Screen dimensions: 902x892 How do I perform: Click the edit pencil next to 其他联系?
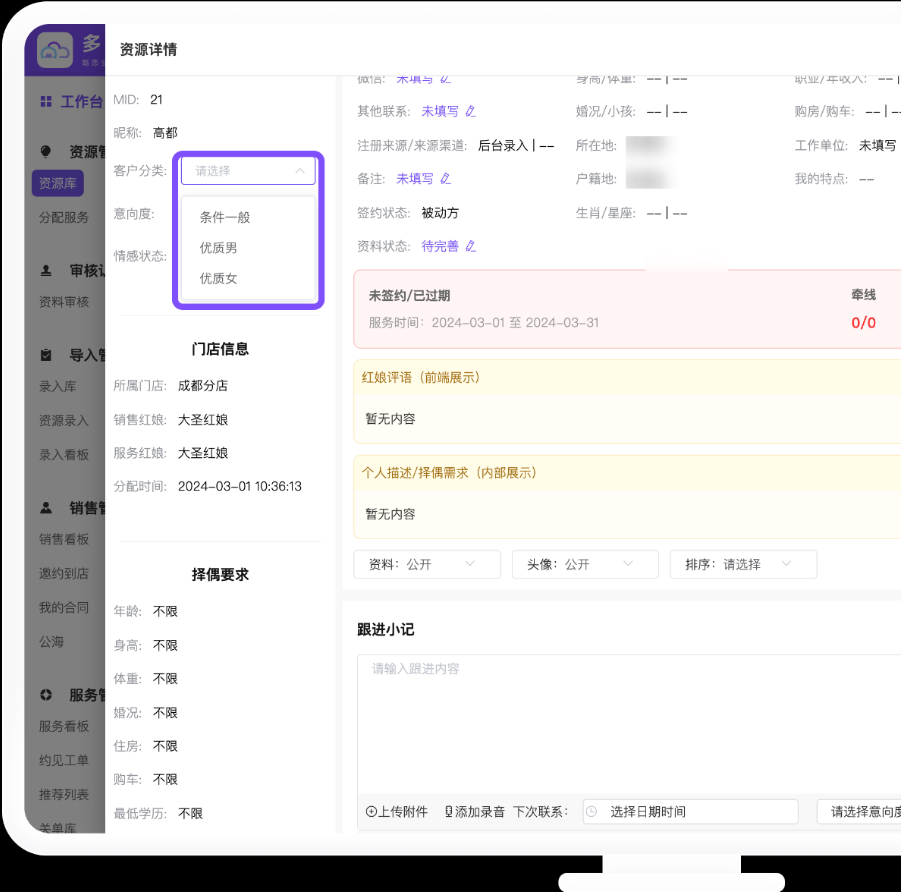[471, 112]
